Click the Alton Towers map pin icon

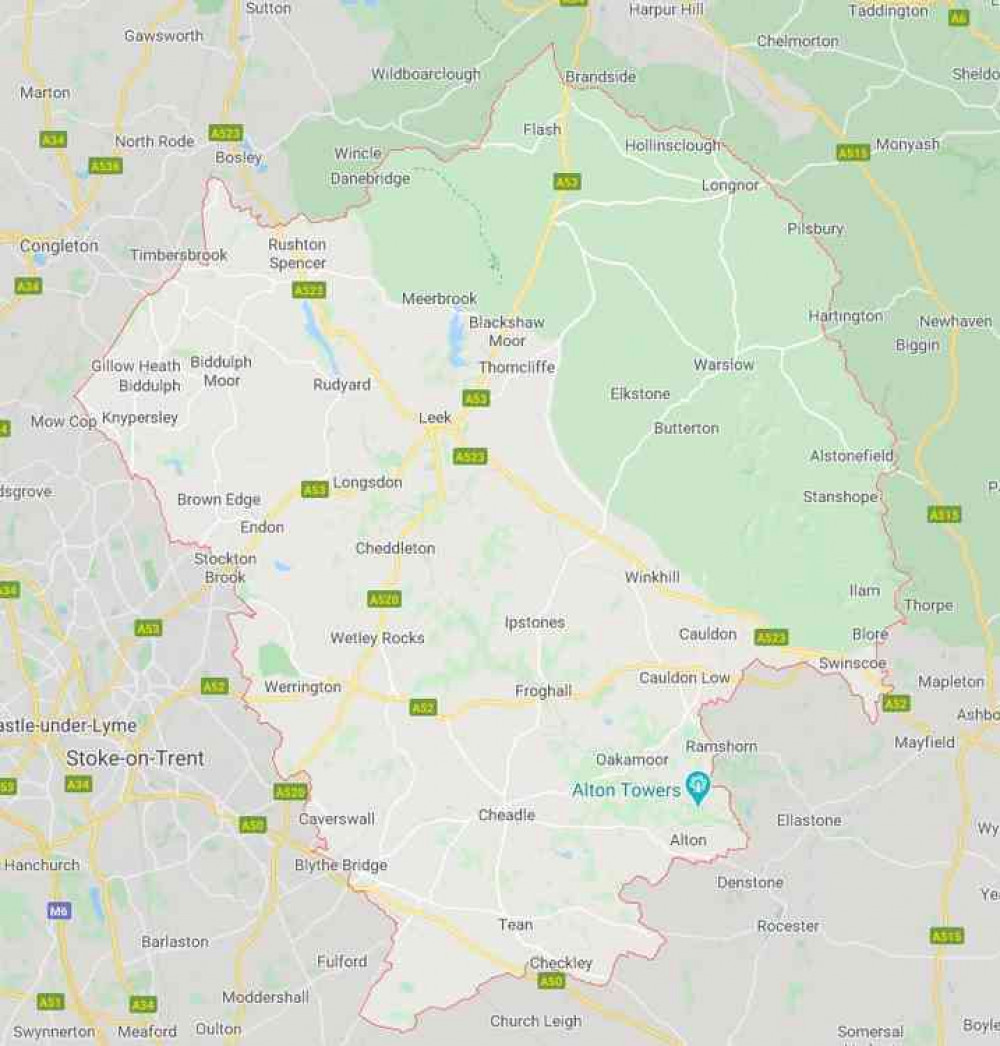click(698, 788)
